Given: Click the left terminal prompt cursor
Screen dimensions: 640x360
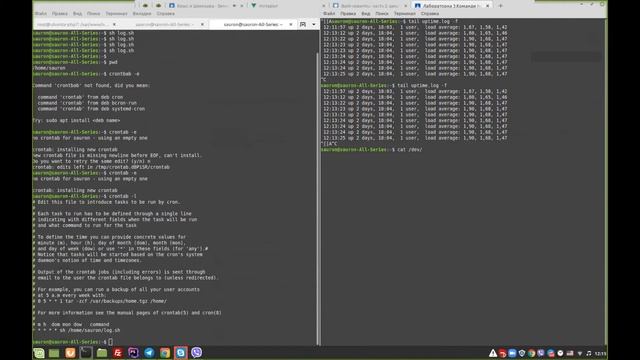Looking at the screenshot, I should 110,342.
